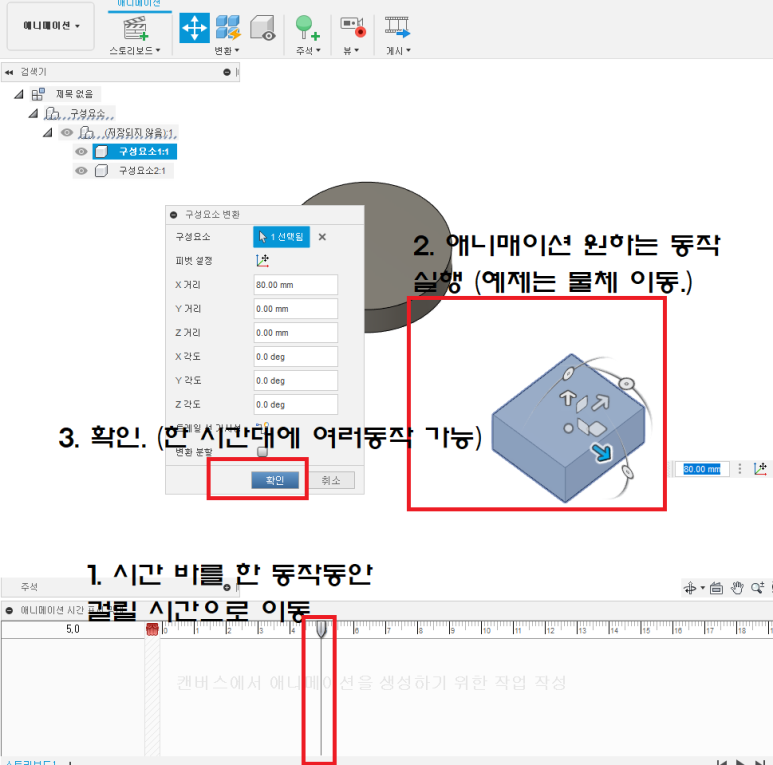Viewport: 773px width, 765px height.
Task: Click the Show/Hide component visibility tool
Action: coord(262,28)
